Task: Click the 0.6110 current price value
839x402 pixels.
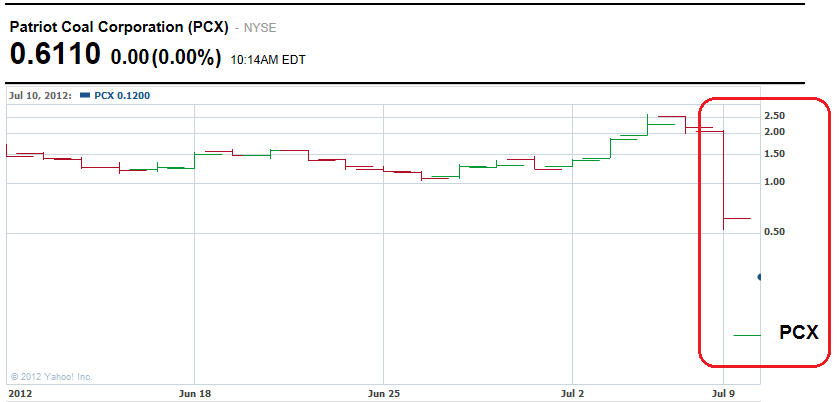Action: point(56,55)
